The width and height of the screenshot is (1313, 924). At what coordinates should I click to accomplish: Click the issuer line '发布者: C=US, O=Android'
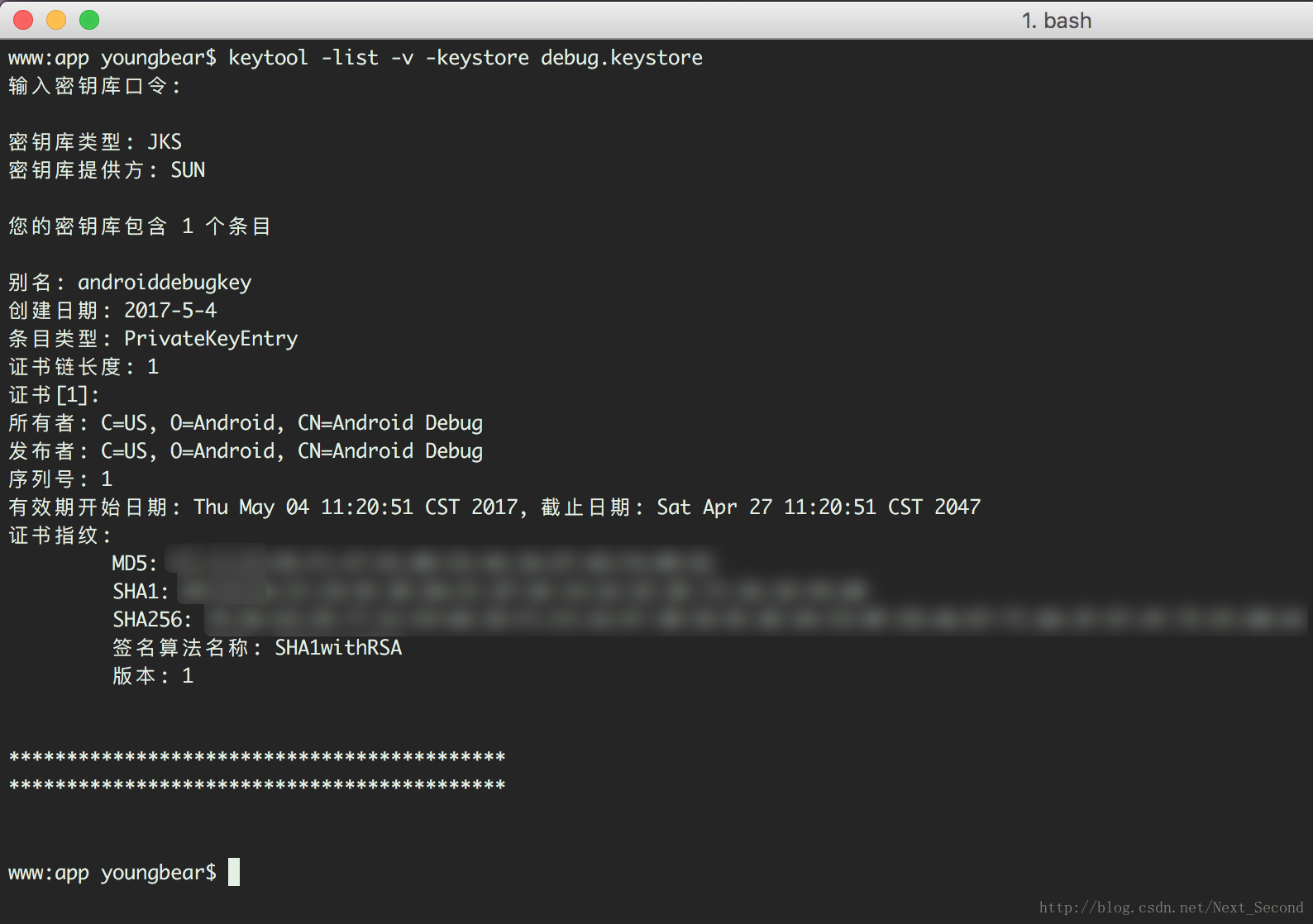[246, 451]
